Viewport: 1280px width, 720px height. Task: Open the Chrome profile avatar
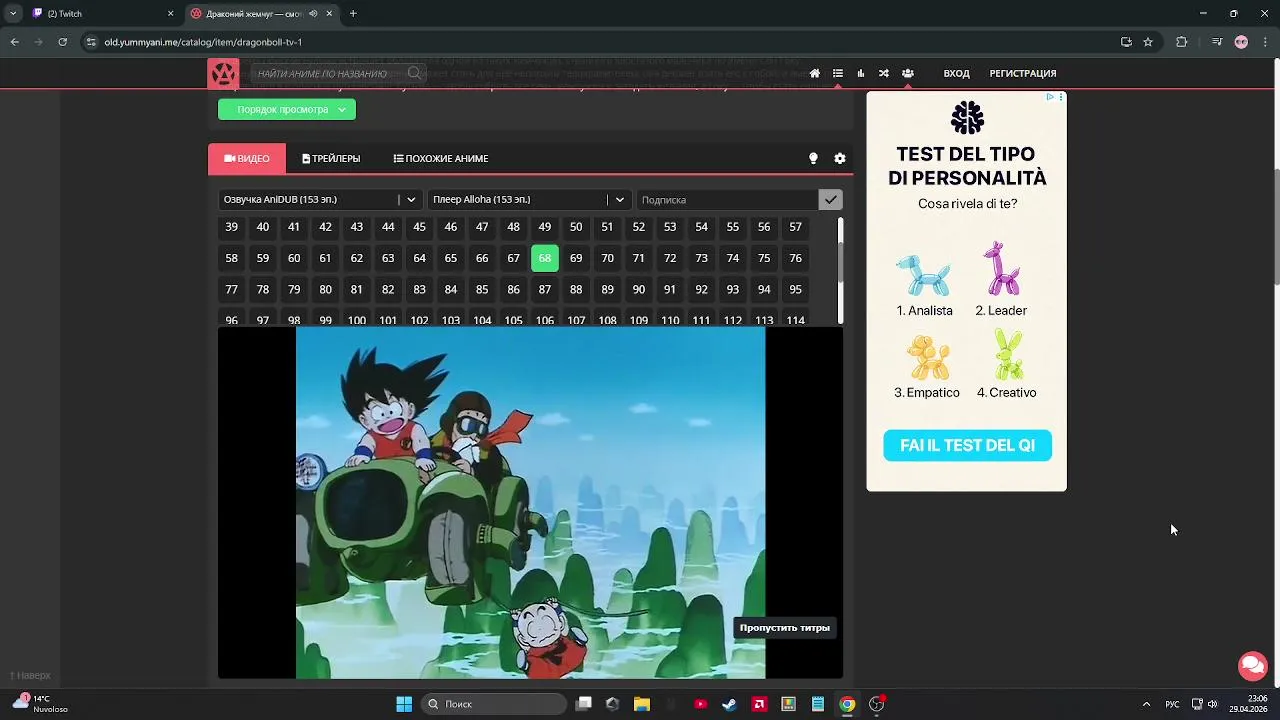(1241, 42)
